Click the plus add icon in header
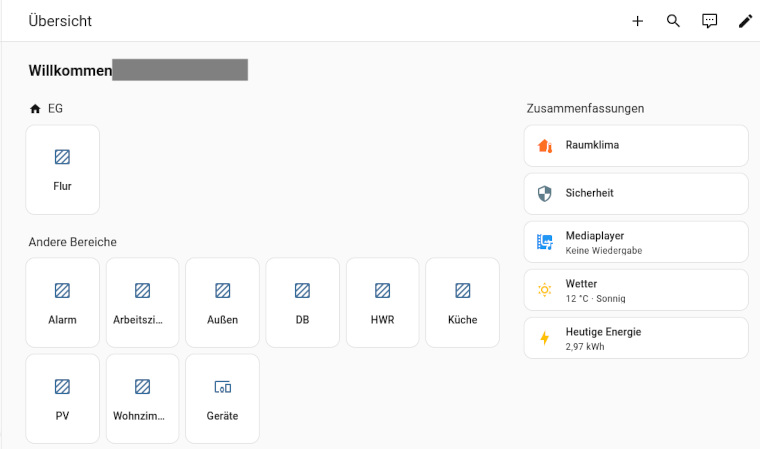This screenshot has height=449, width=760. tap(637, 21)
